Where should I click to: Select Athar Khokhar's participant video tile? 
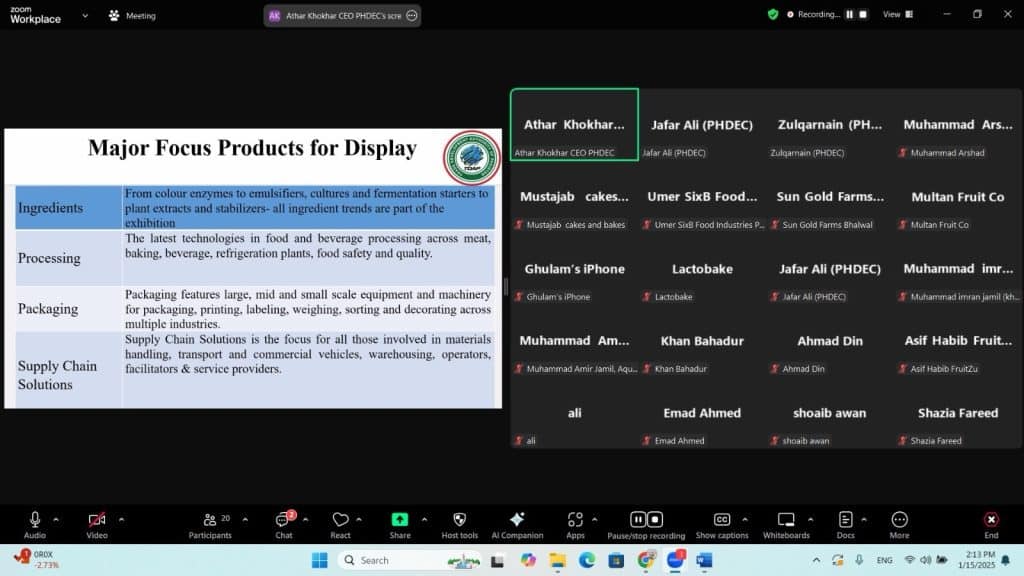click(574, 124)
